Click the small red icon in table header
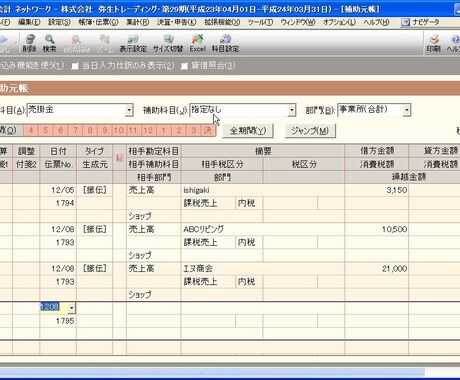This screenshot has height=380, width=460. [120, 158]
